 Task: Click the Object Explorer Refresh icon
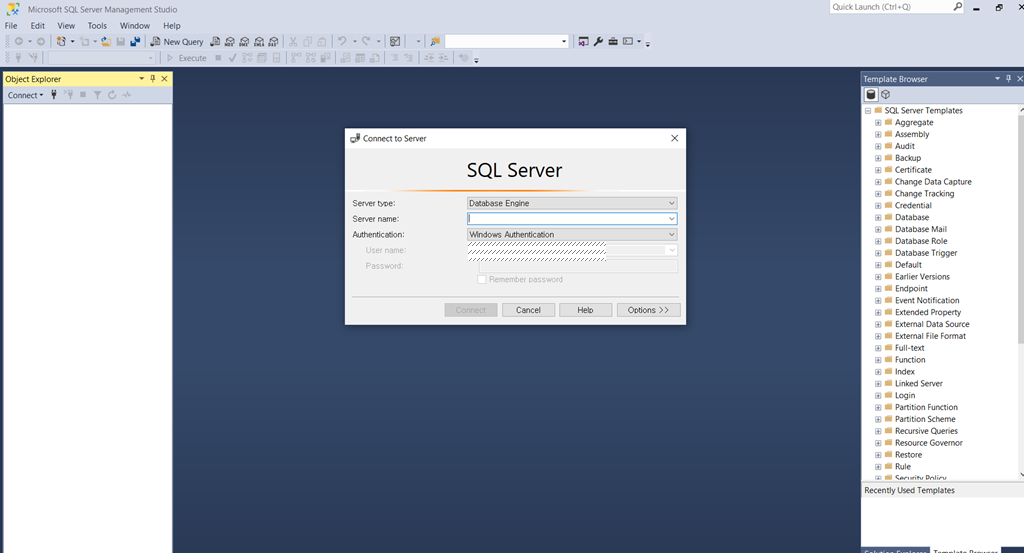point(112,95)
